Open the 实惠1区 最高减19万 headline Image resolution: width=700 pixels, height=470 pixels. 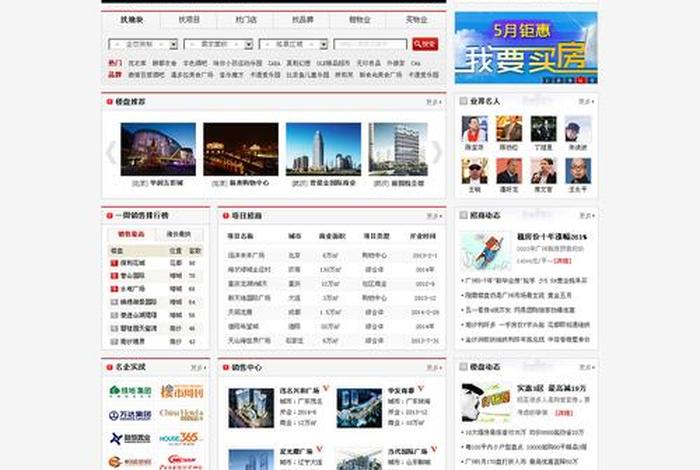tap(551, 388)
